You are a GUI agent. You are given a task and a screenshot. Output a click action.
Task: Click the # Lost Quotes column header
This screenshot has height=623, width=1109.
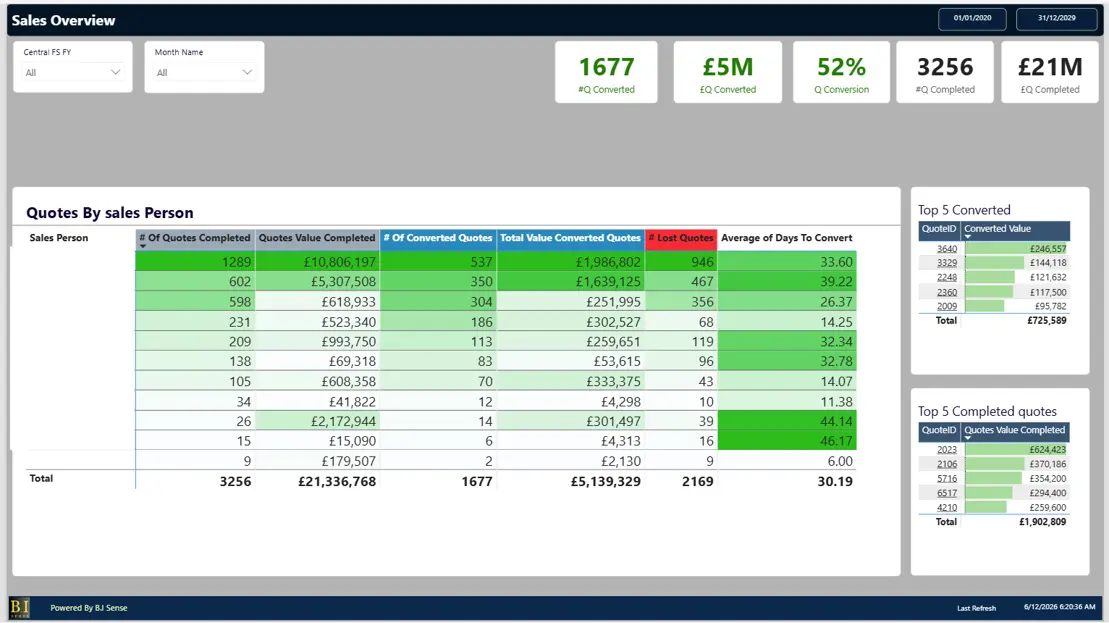pyautogui.click(x=680, y=238)
